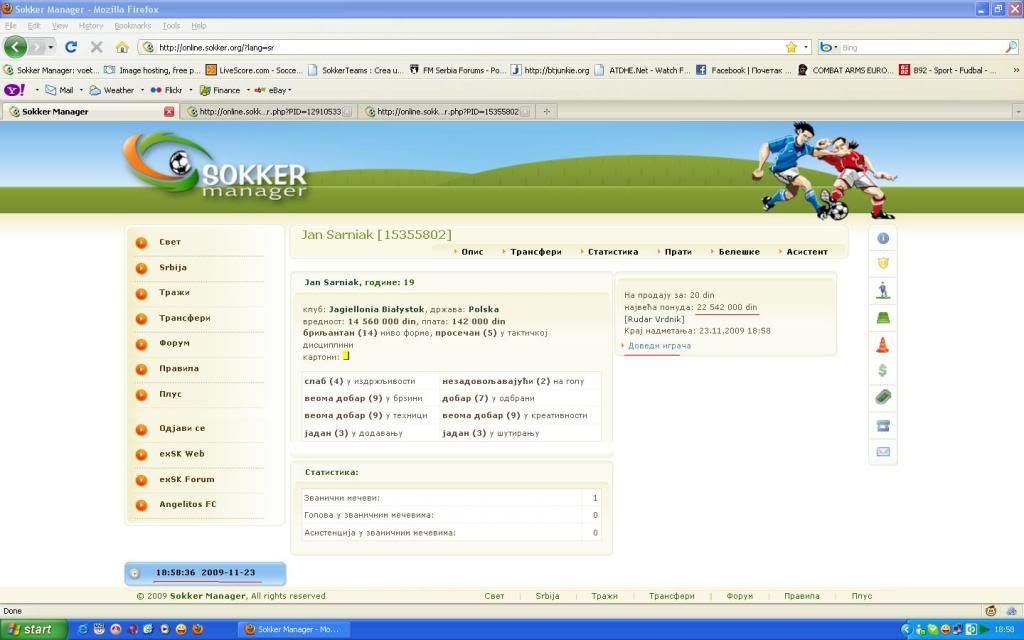Click the envelope mail icon in right sidebar
Image resolution: width=1024 pixels, height=640 pixels.
pos(883,451)
